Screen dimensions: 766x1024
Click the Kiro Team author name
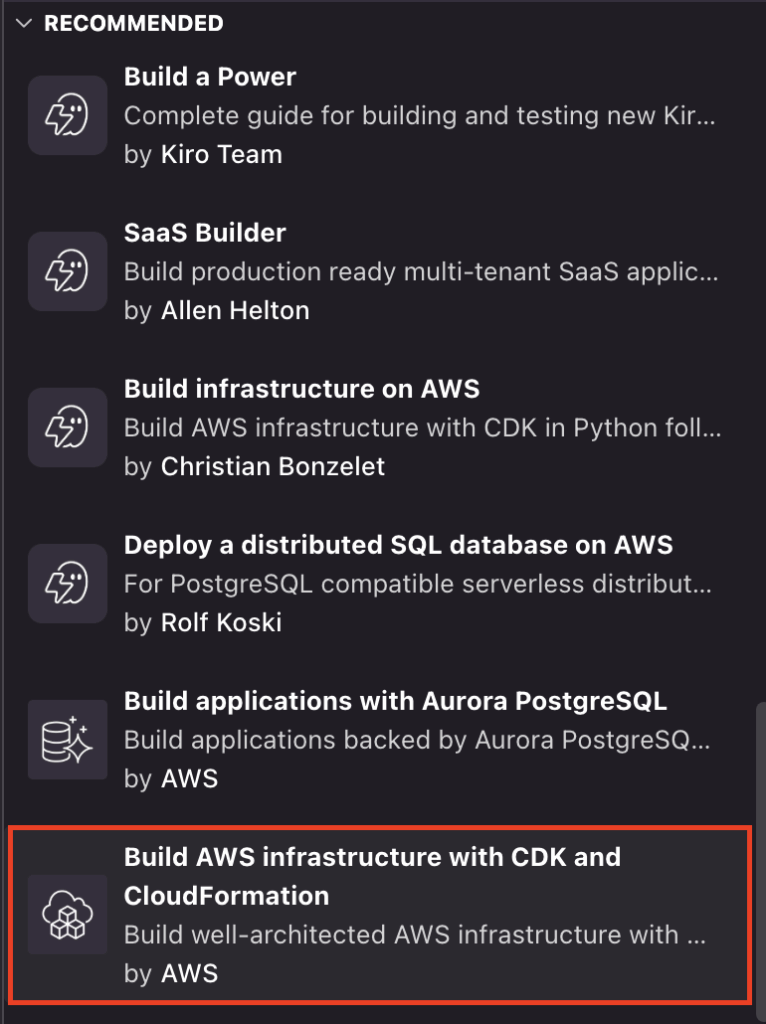[x=221, y=154]
